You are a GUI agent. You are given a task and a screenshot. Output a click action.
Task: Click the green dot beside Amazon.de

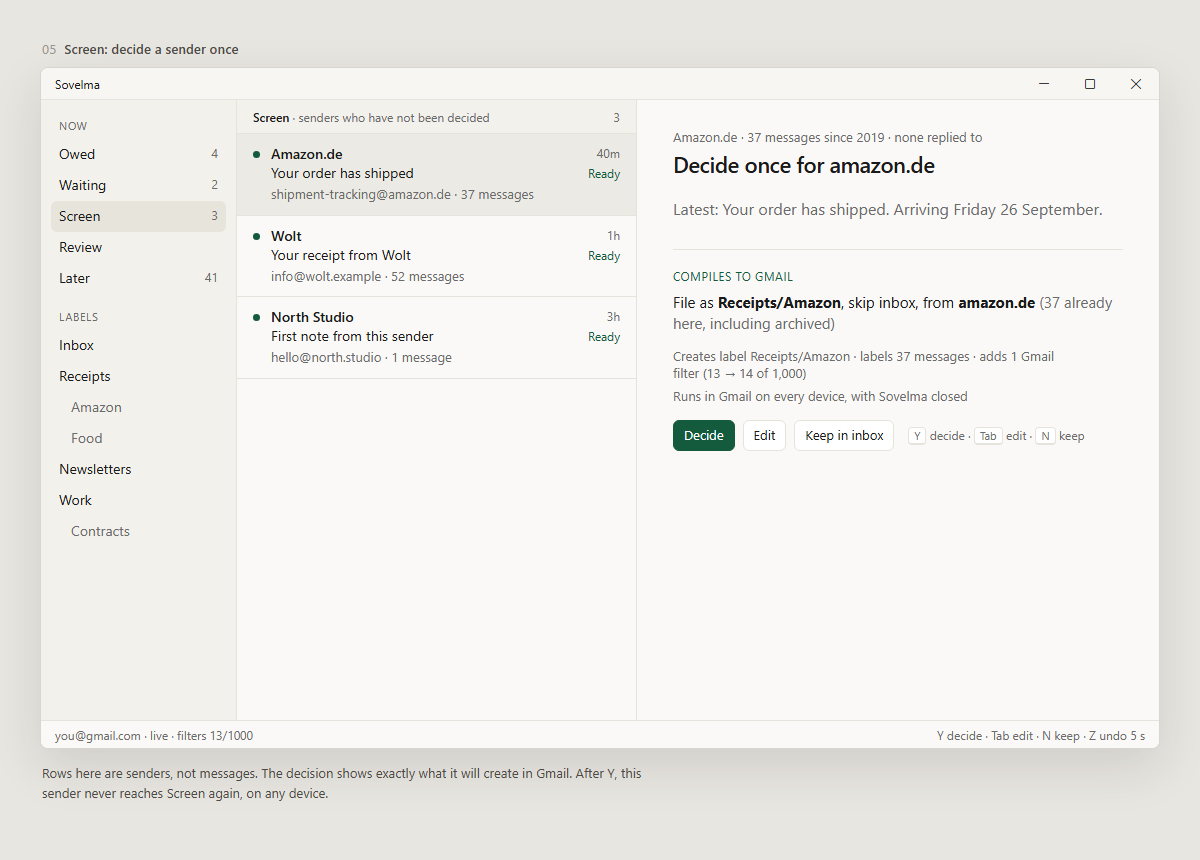point(257,154)
